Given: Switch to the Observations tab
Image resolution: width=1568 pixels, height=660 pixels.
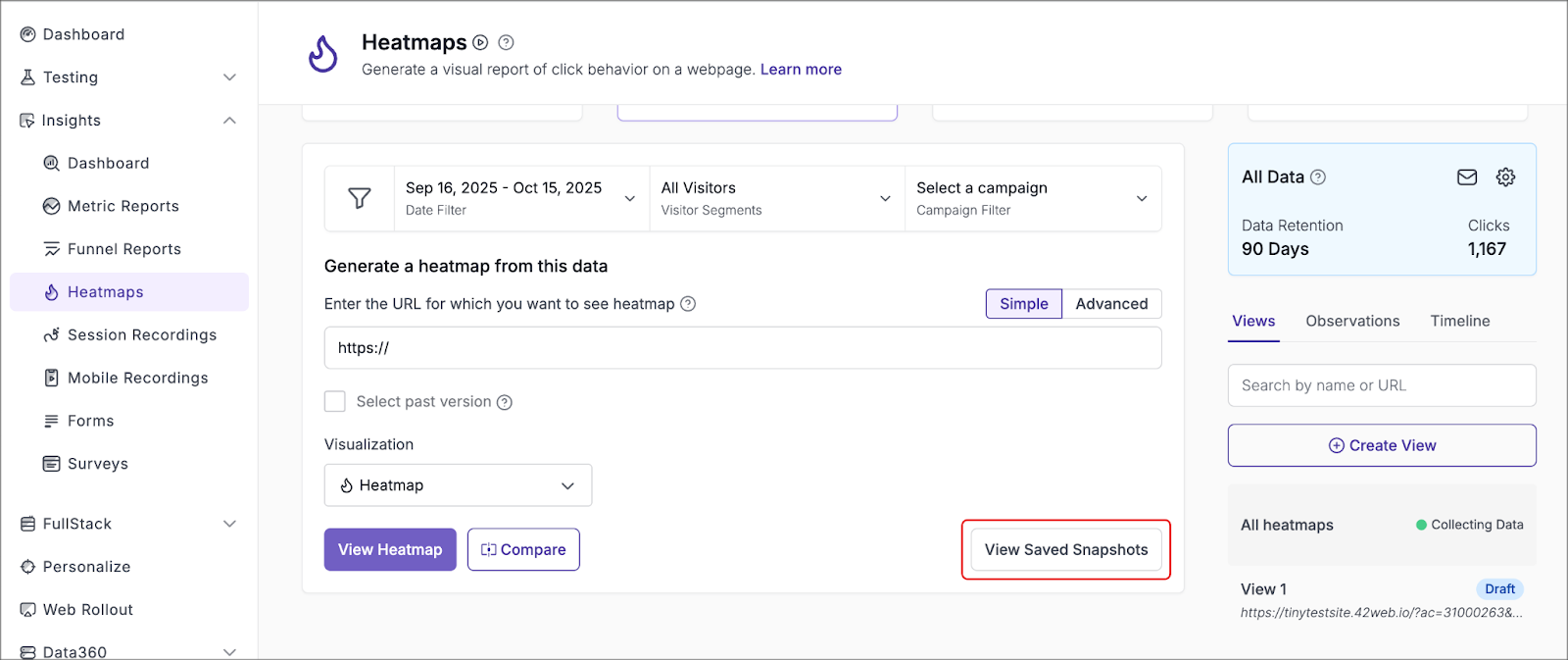Looking at the screenshot, I should coord(1352,321).
